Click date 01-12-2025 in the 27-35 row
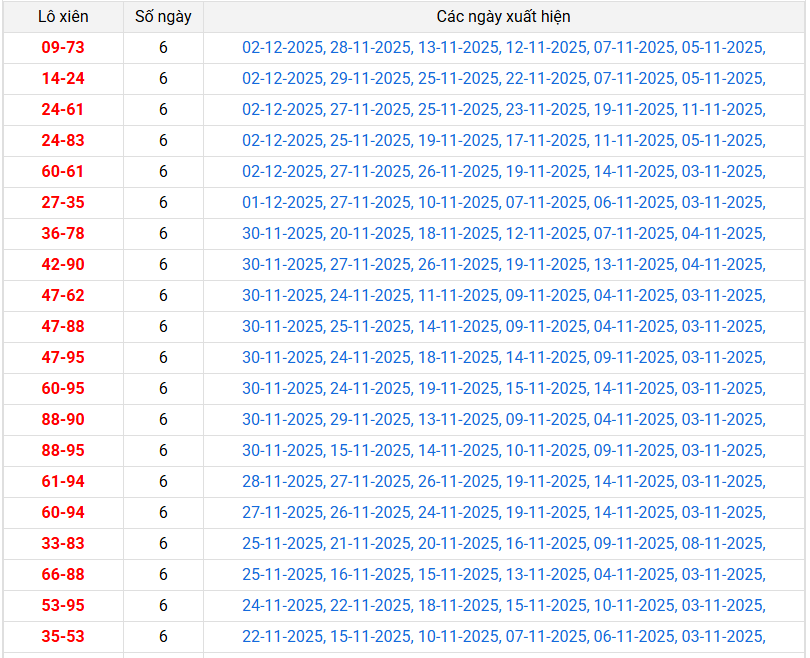 282,202
